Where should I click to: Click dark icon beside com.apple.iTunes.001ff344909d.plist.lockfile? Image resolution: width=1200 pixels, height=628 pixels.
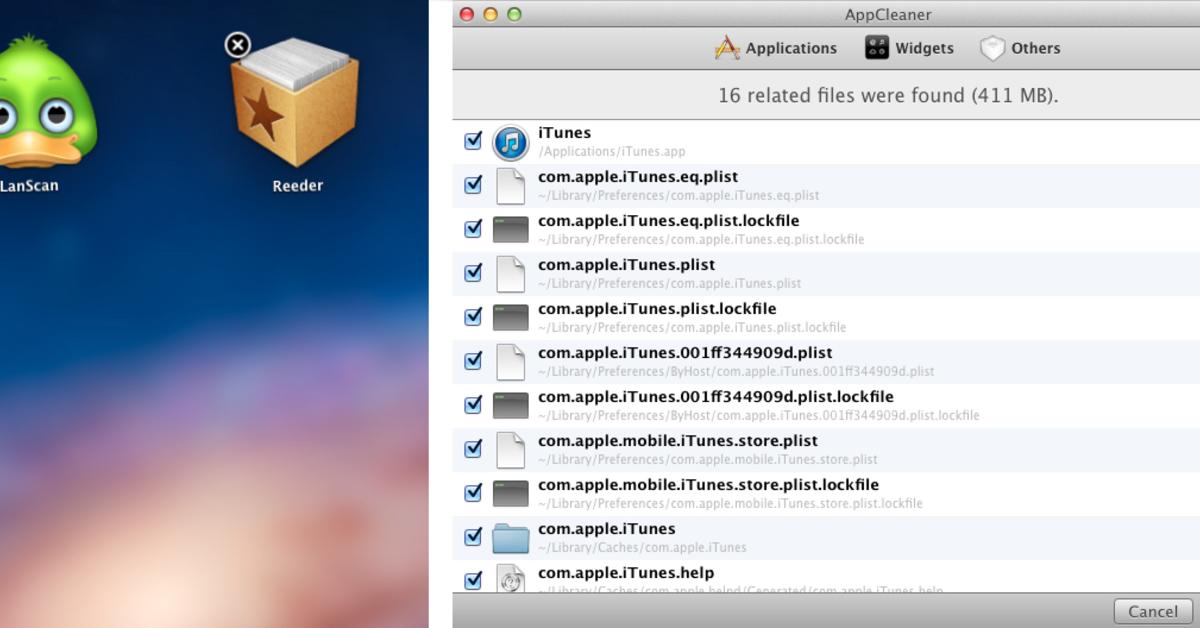pyautogui.click(x=510, y=406)
